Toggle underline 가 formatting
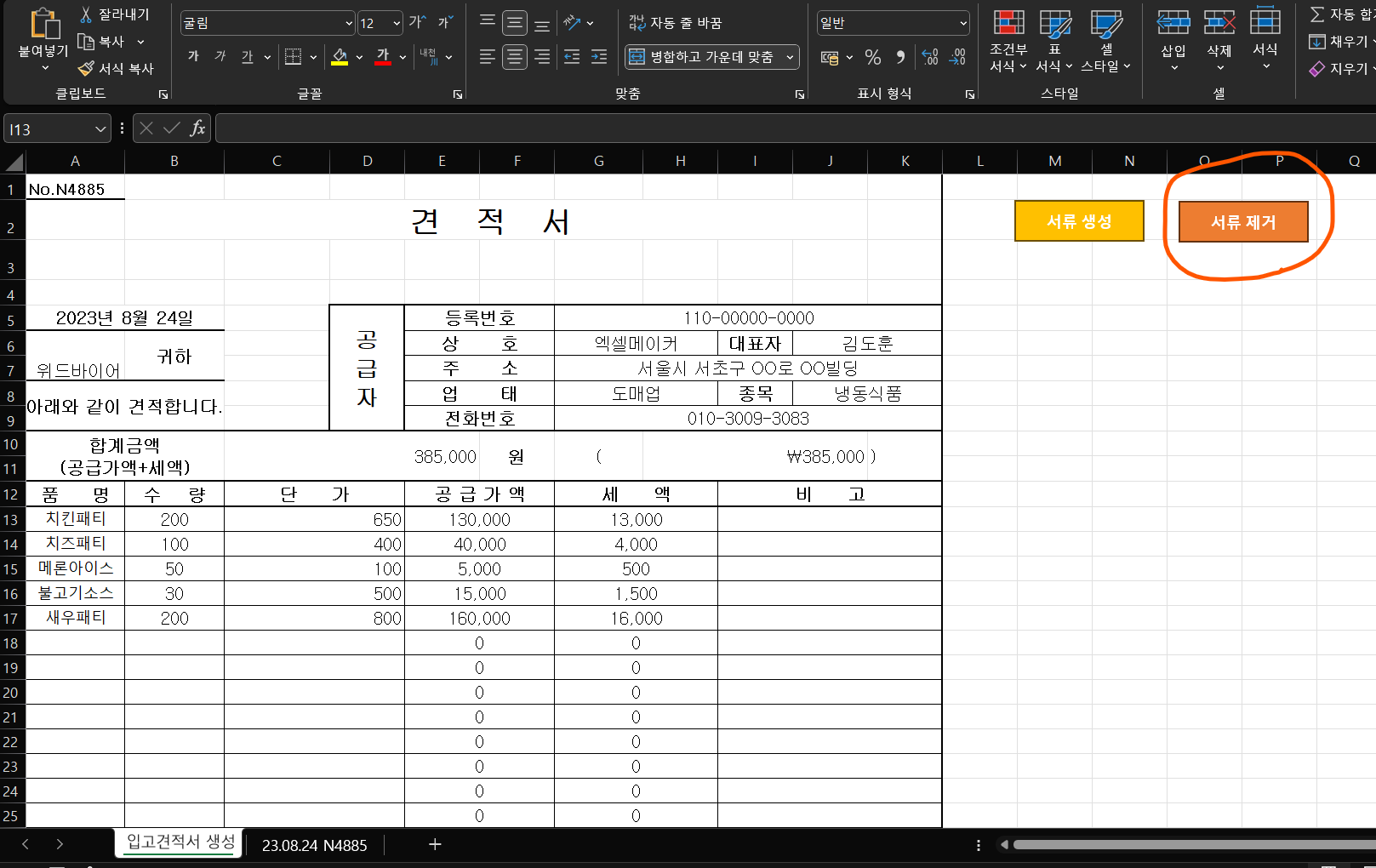1376x868 pixels. (x=248, y=57)
